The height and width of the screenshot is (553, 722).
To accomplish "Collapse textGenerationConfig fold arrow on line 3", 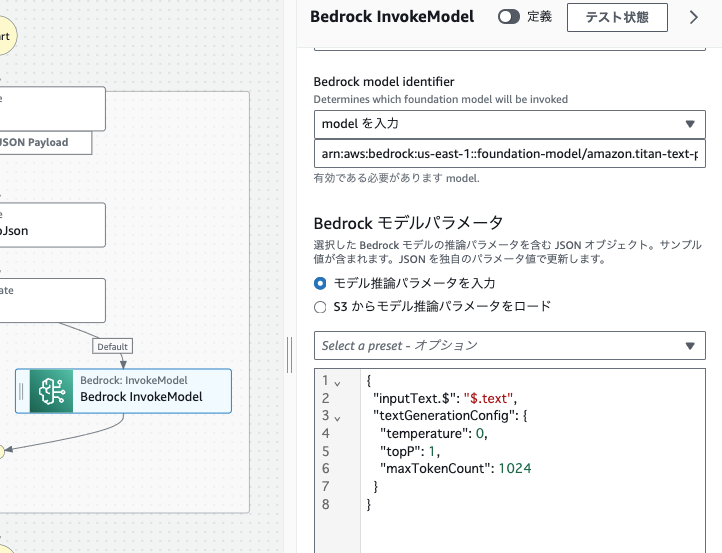I will 338,419.
